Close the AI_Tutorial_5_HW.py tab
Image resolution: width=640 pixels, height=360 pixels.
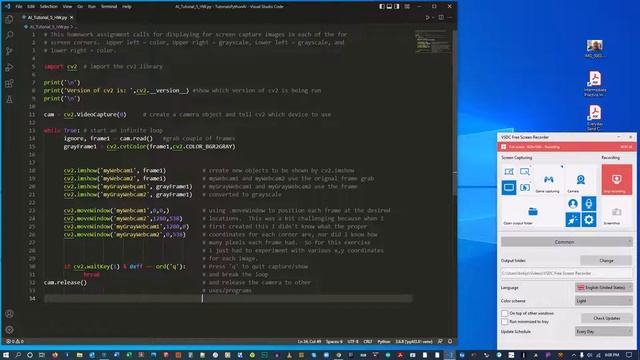[71, 18]
